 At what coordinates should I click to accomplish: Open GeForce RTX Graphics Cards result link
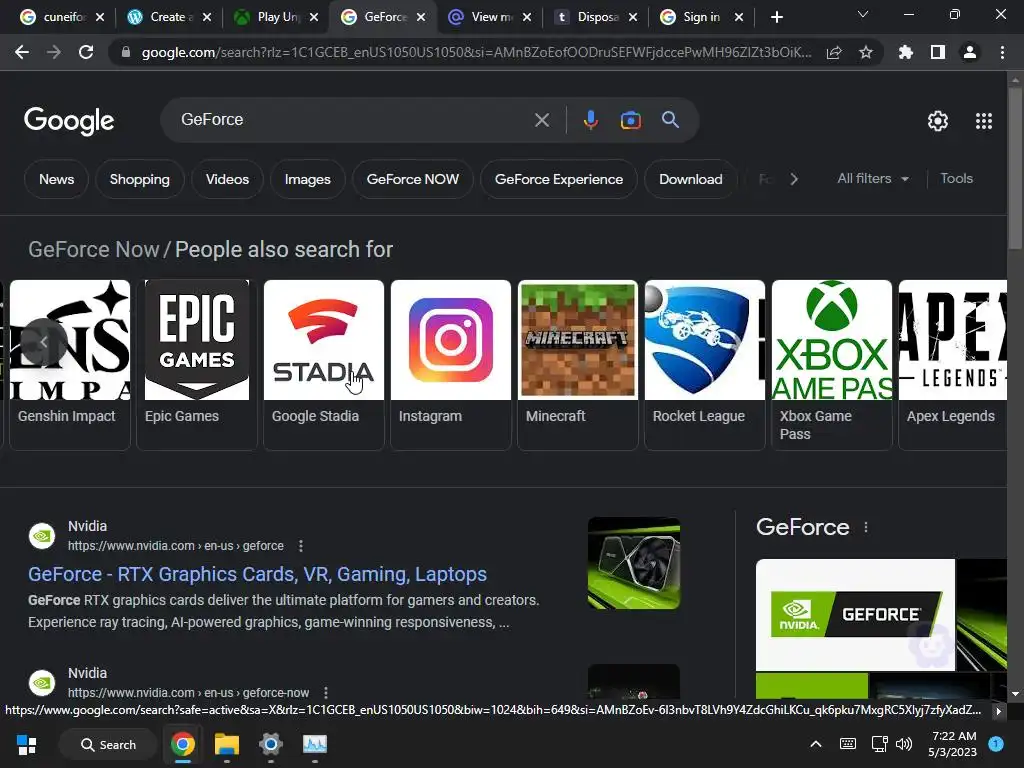[x=257, y=574]
